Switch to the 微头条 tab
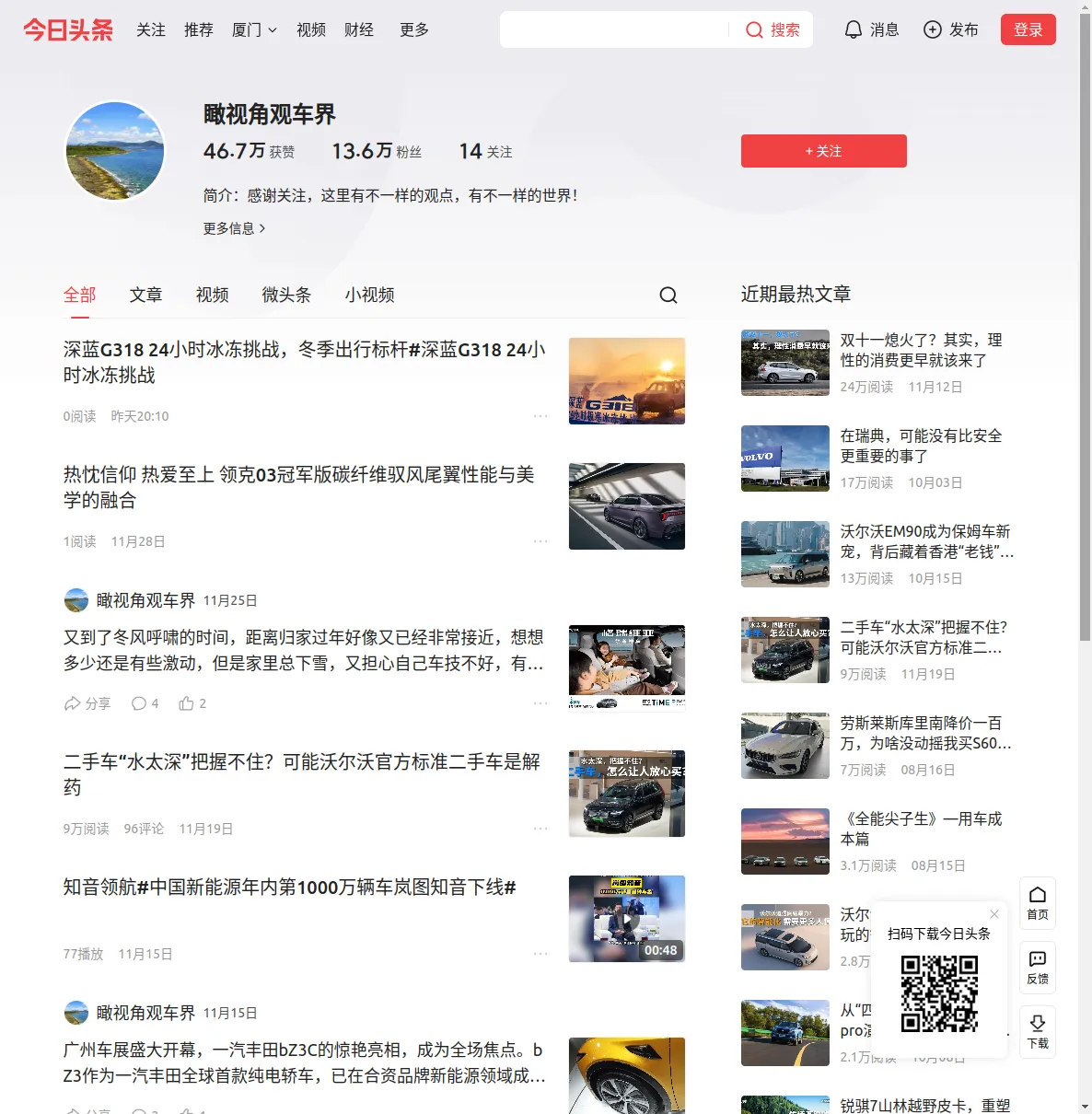This screenshot has height=1114, width=1092. click(287, 295)
